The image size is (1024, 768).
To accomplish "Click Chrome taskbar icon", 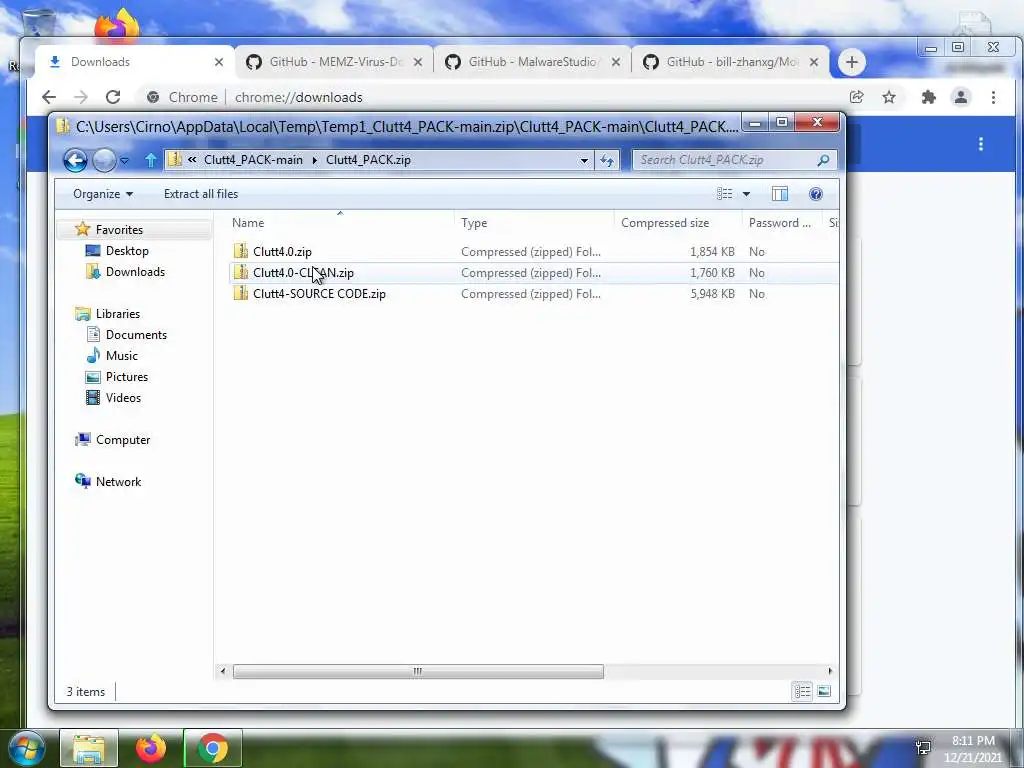I will pyautogui.click(x=213, y=749).
